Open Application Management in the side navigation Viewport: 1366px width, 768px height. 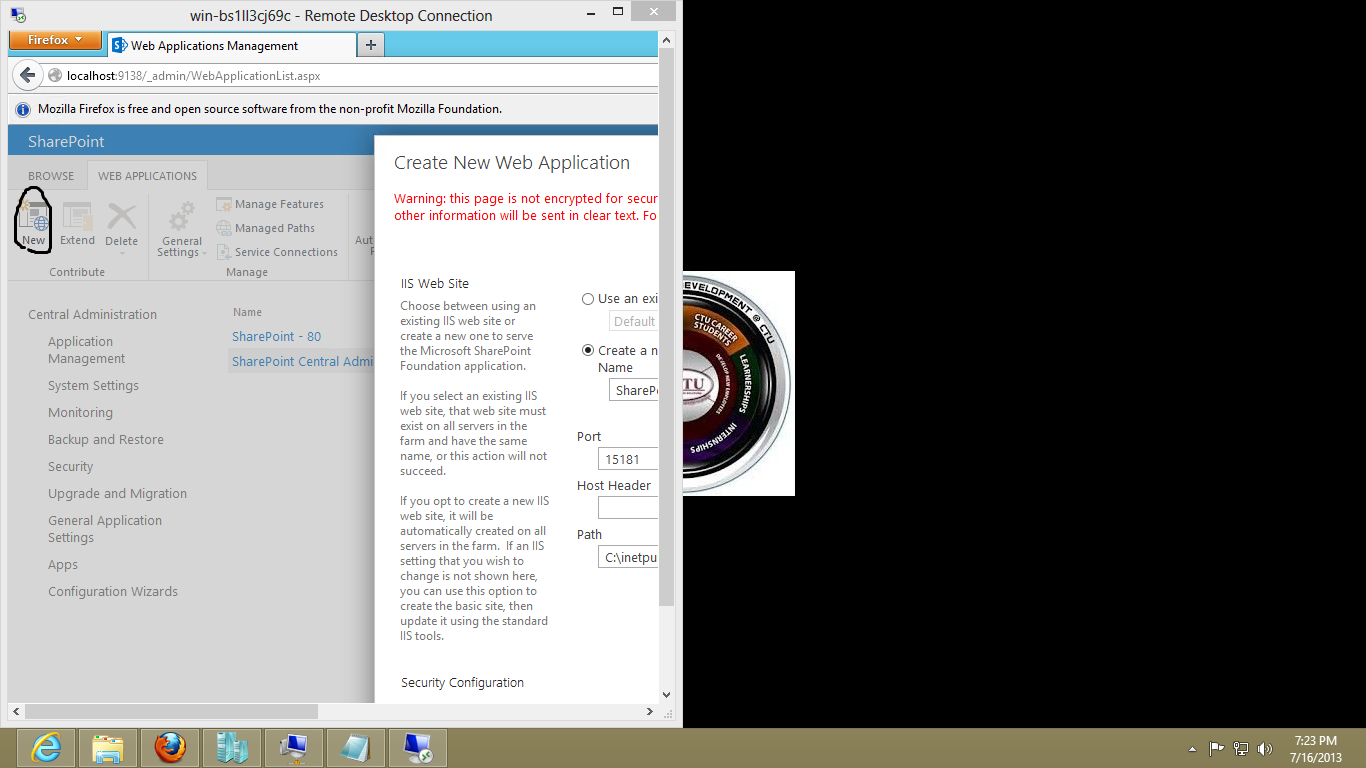click(x=86, y=350)
